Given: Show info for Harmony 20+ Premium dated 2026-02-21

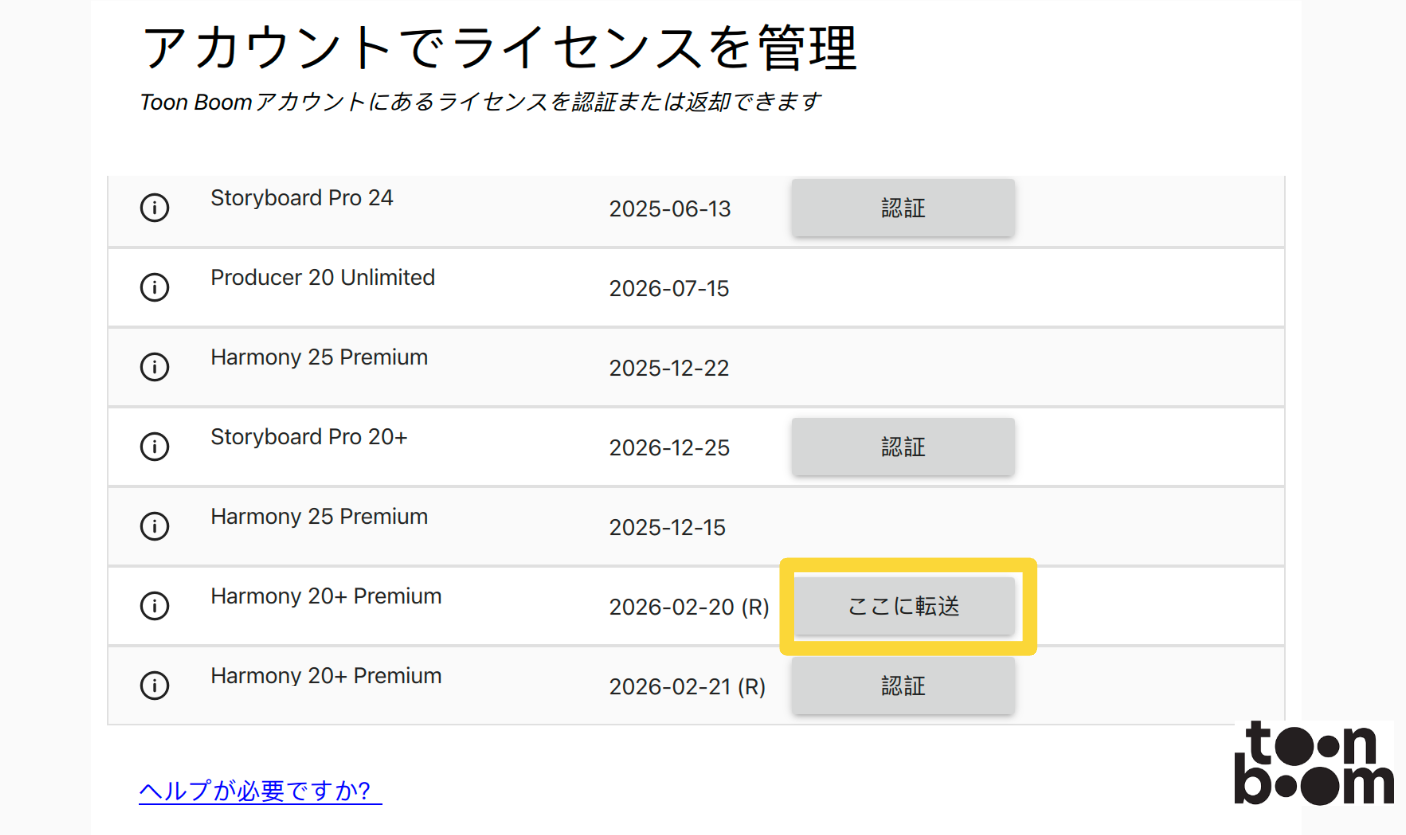Looking at the screenshot, I should point(154,686).
